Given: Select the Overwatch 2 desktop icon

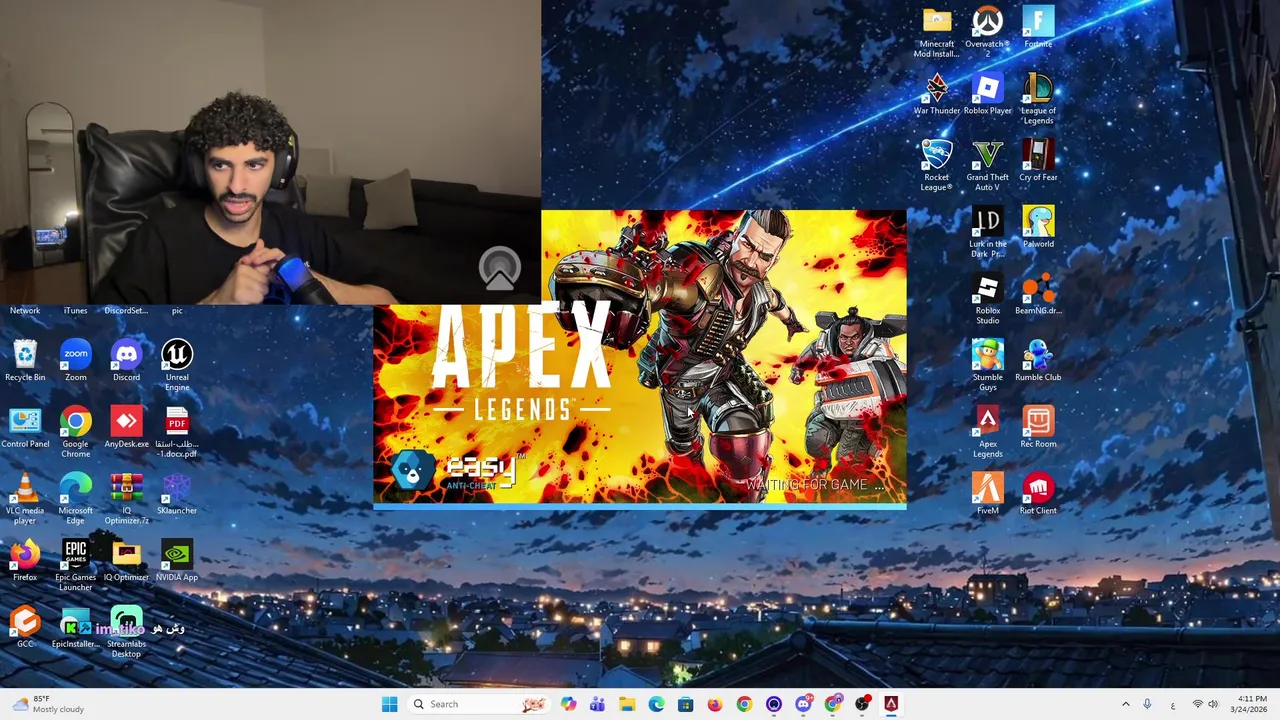Looking at the screenshot, I should coord(987,33).
